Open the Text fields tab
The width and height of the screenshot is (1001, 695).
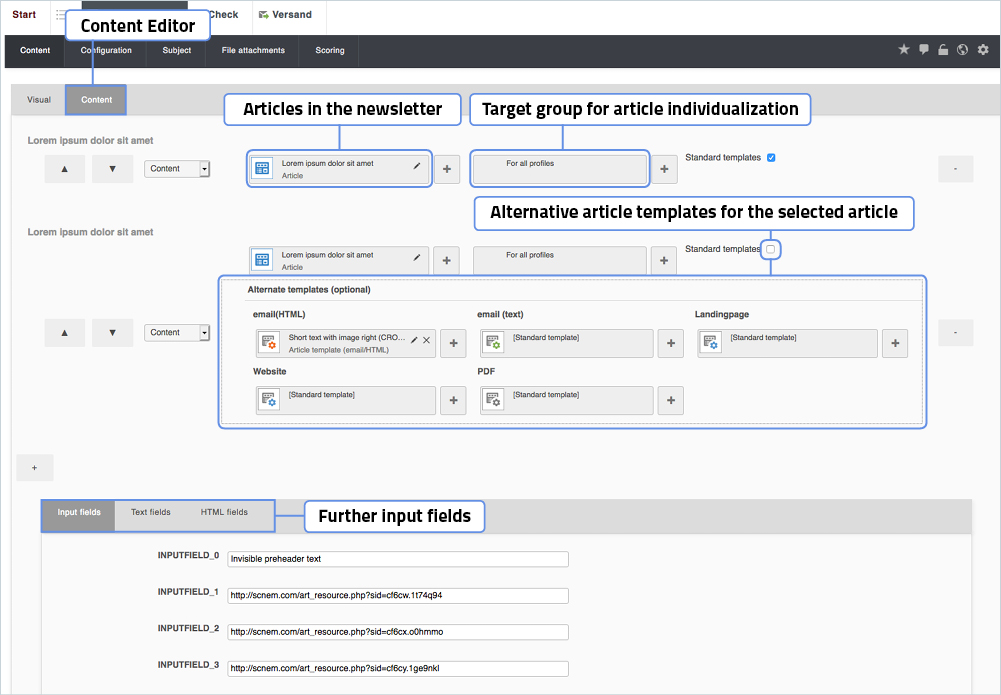tap(151, 513)
